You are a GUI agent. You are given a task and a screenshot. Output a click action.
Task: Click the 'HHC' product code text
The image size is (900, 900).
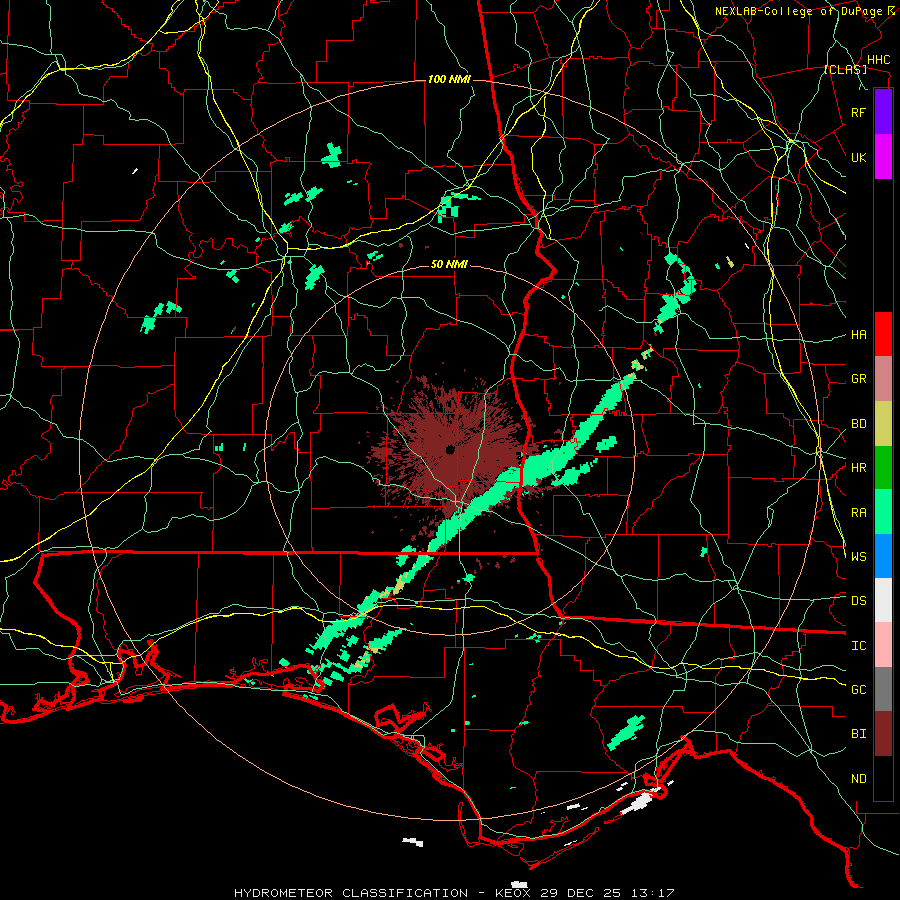[x=878, y=60]
